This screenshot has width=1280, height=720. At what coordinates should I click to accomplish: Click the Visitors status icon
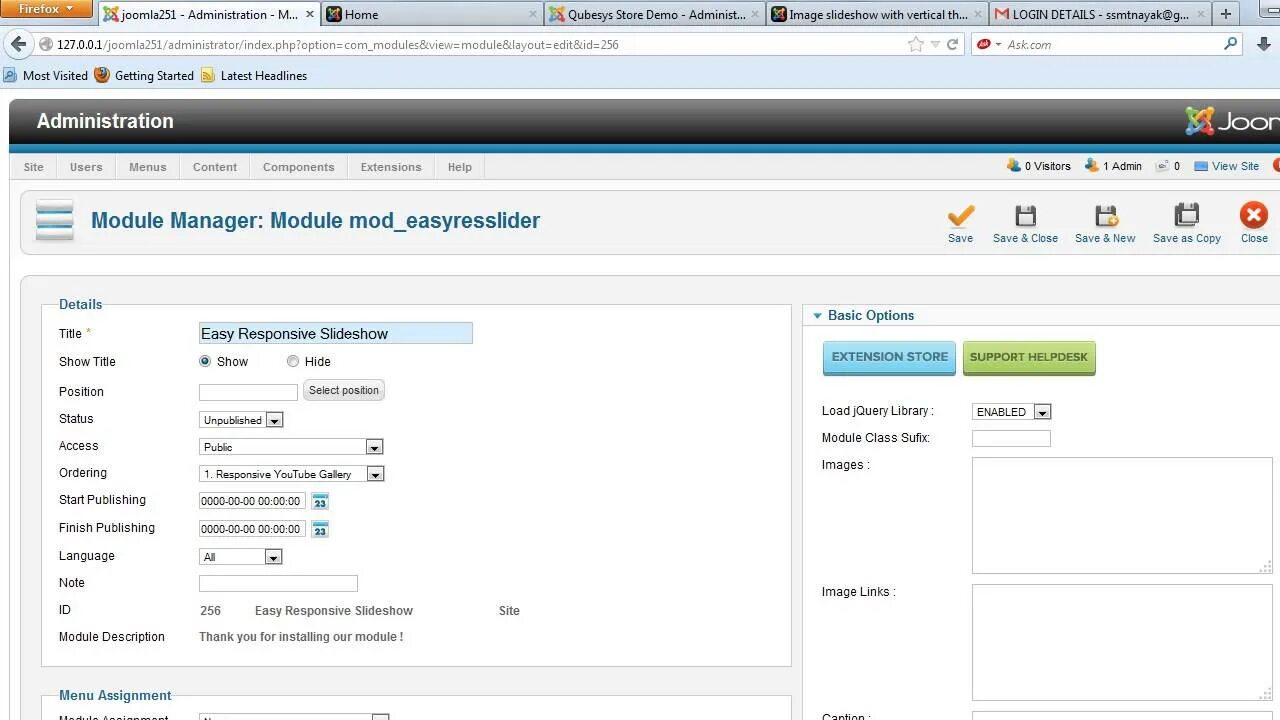[1014, 166]
